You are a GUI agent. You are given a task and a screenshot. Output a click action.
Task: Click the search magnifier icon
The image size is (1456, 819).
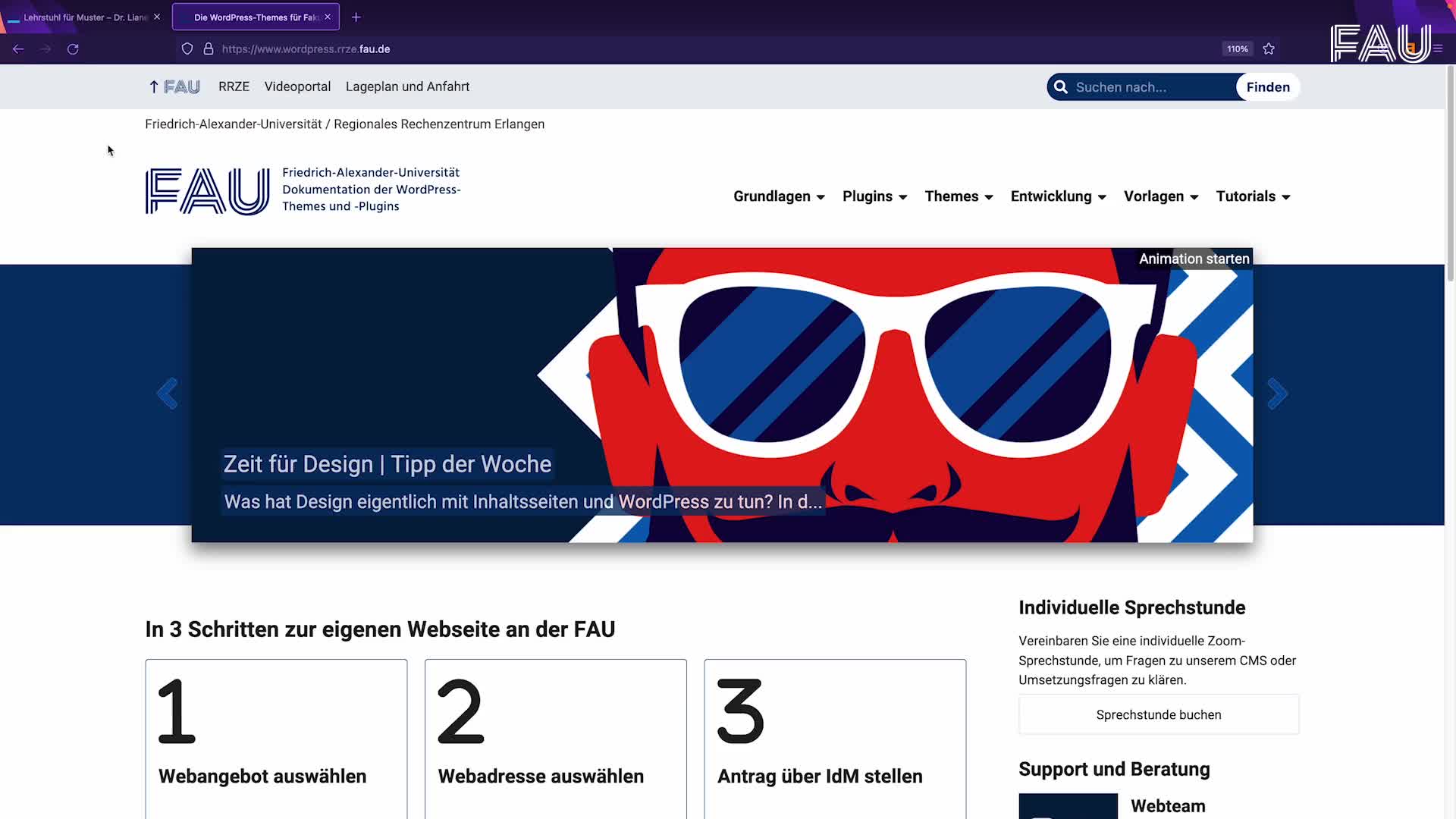pos(1060,86)
